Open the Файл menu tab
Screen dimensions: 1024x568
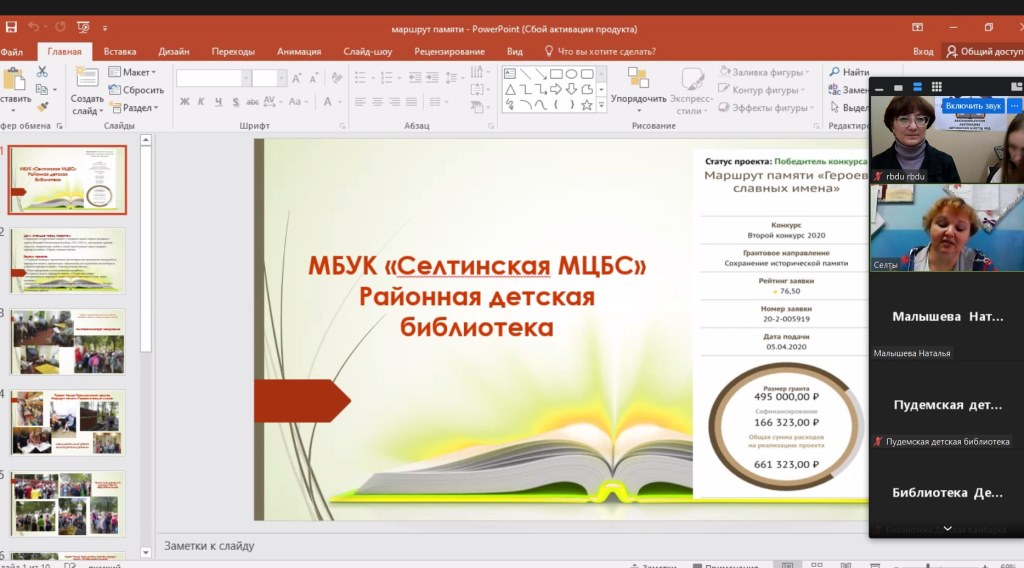click(x=12, y=52)
